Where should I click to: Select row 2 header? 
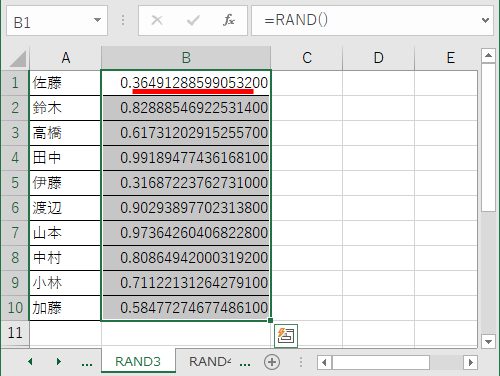15,108
